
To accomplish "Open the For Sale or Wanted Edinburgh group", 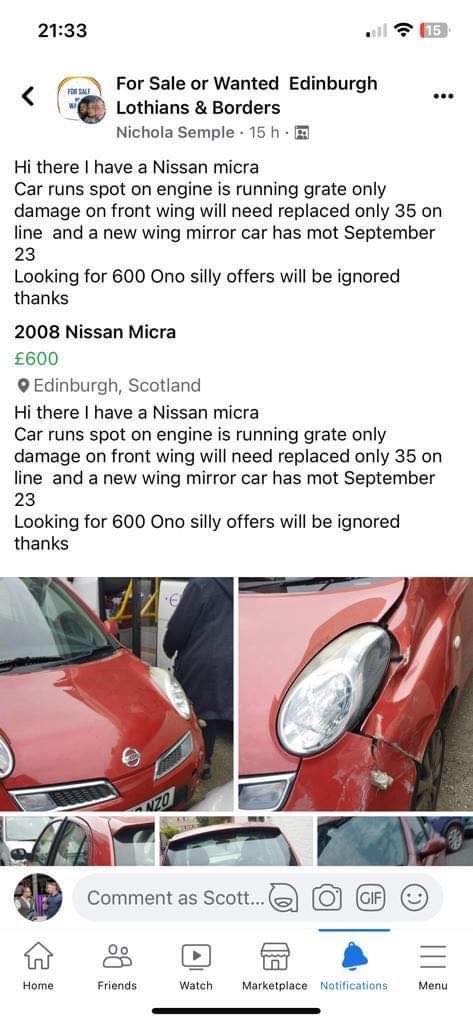I will (x=247, y=95).
